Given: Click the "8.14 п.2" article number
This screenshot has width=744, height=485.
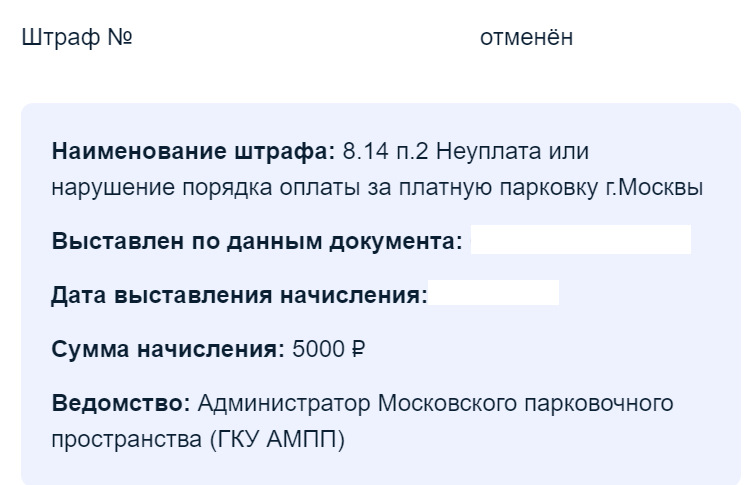Looking at the screenshot, I should [x=385, y=152].
